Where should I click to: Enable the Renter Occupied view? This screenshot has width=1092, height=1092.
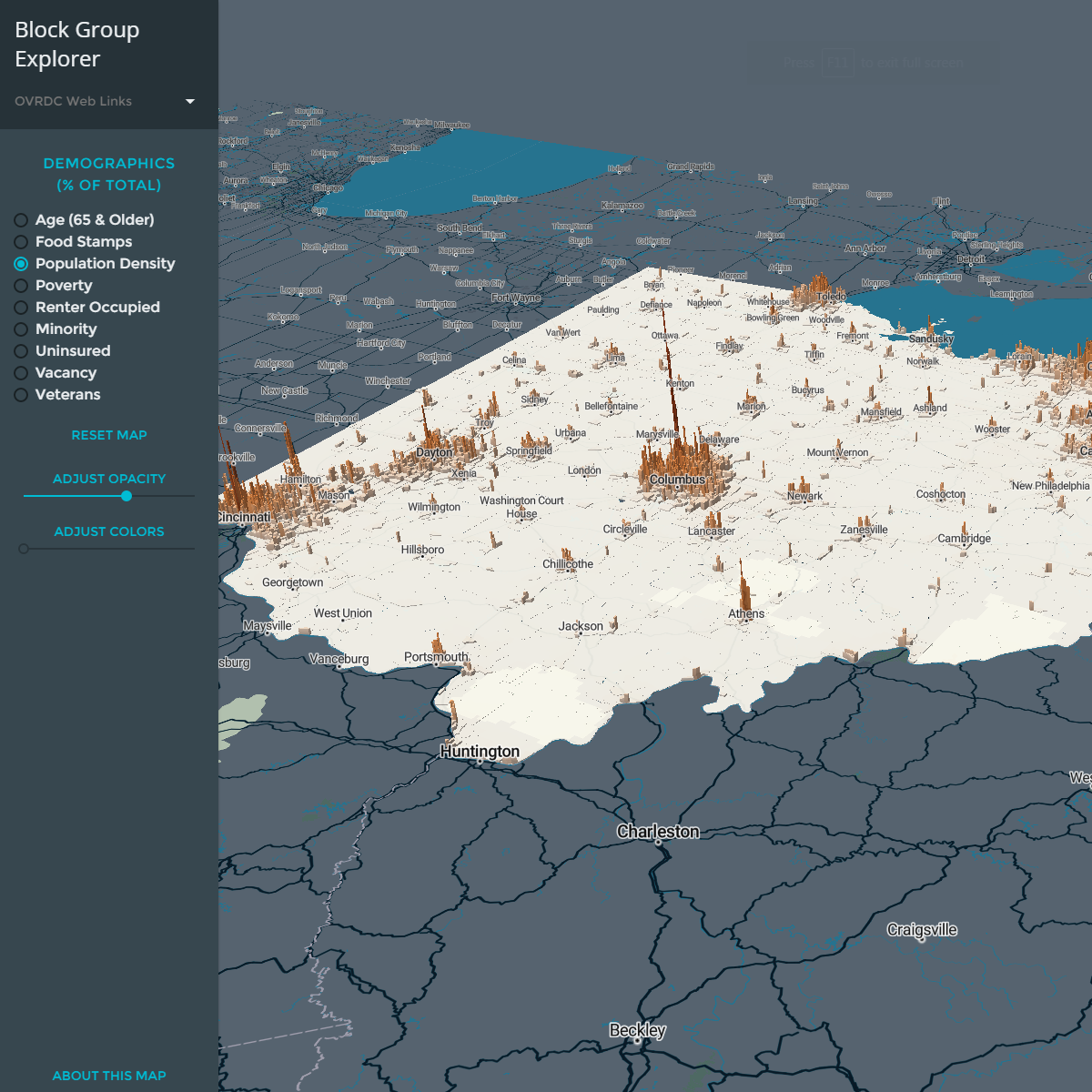coord(20,307)
